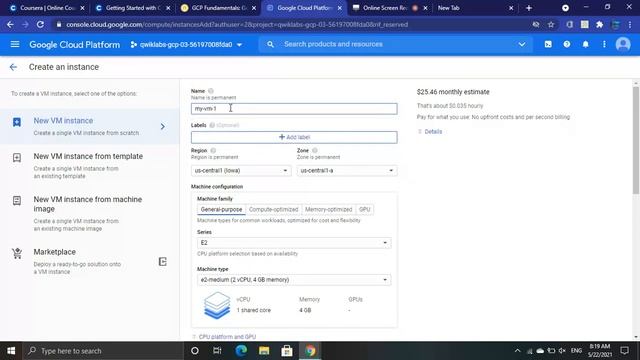Open Task View on the taskbar
Image resolution: width=640 pixels, height=360 pixels.
pos(217,351)
